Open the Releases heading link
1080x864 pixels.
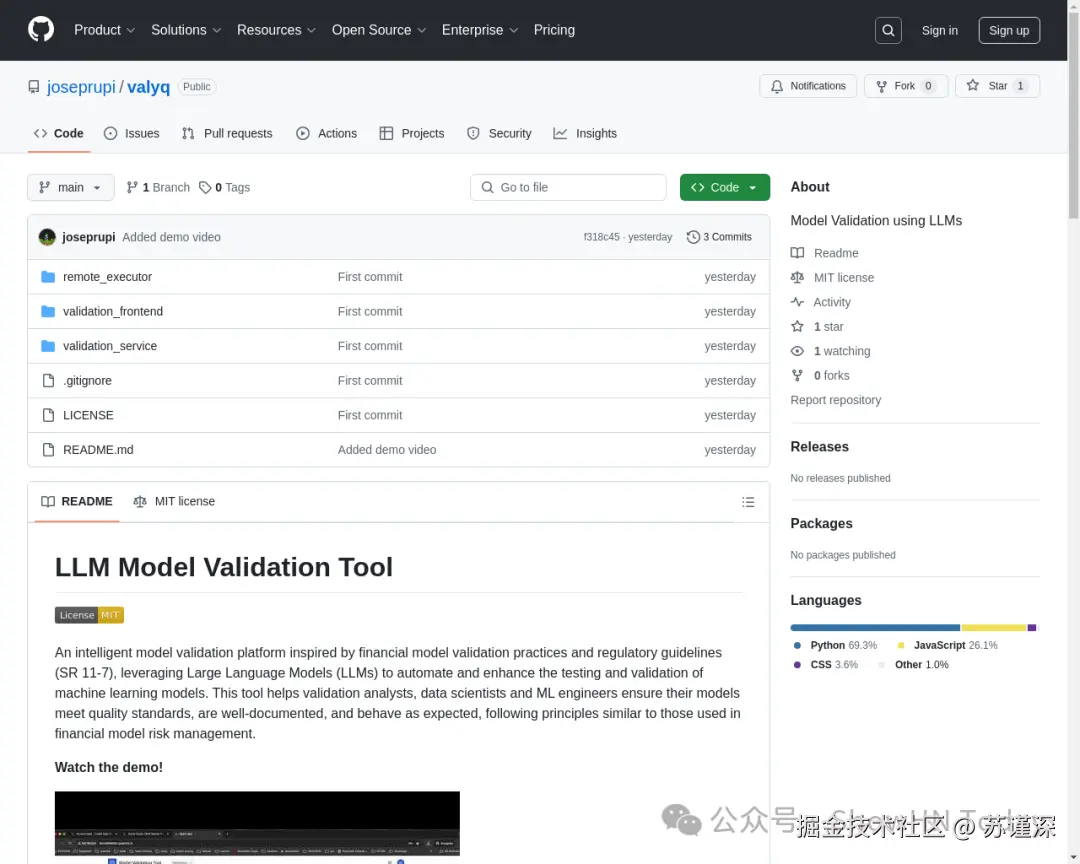pos(819,446)
